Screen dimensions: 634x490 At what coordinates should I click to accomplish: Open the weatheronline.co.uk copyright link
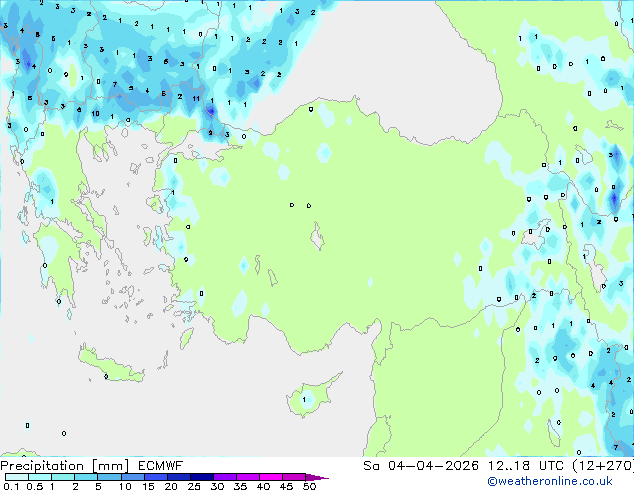550,481
